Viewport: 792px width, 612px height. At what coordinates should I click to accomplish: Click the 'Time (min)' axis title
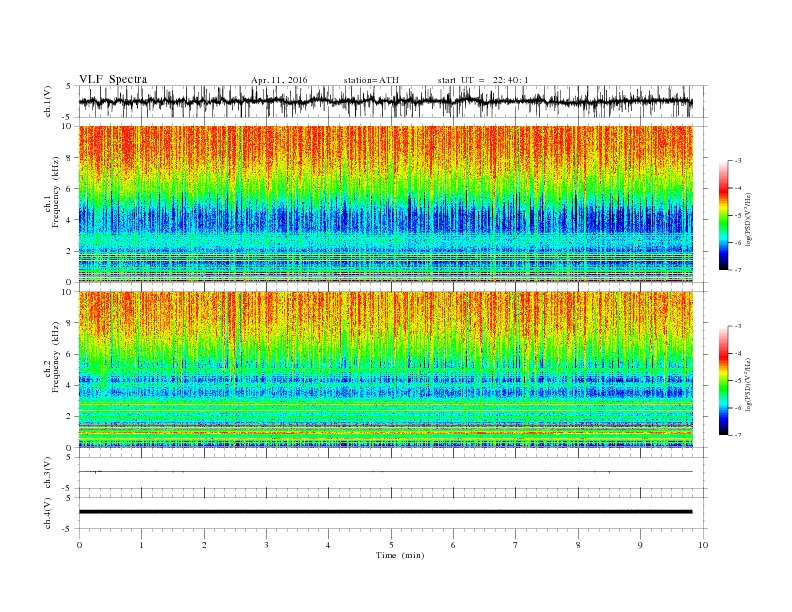tap(400, 555)
